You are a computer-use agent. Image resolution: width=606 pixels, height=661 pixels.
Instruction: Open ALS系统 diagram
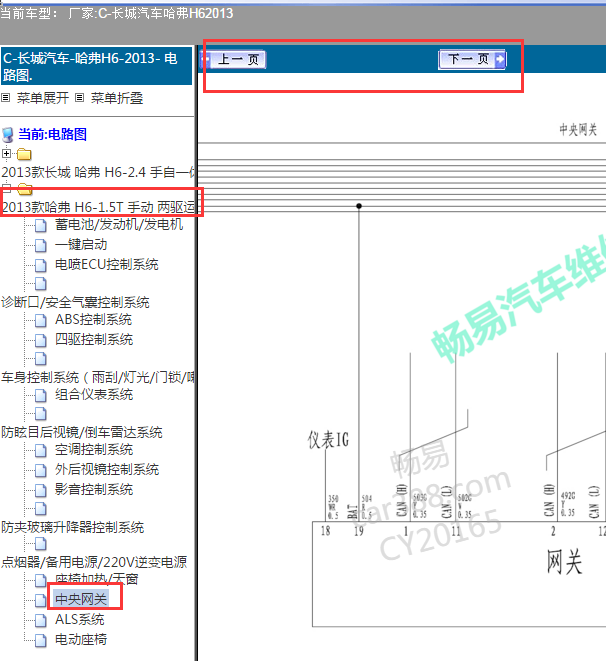pos(80,619)
